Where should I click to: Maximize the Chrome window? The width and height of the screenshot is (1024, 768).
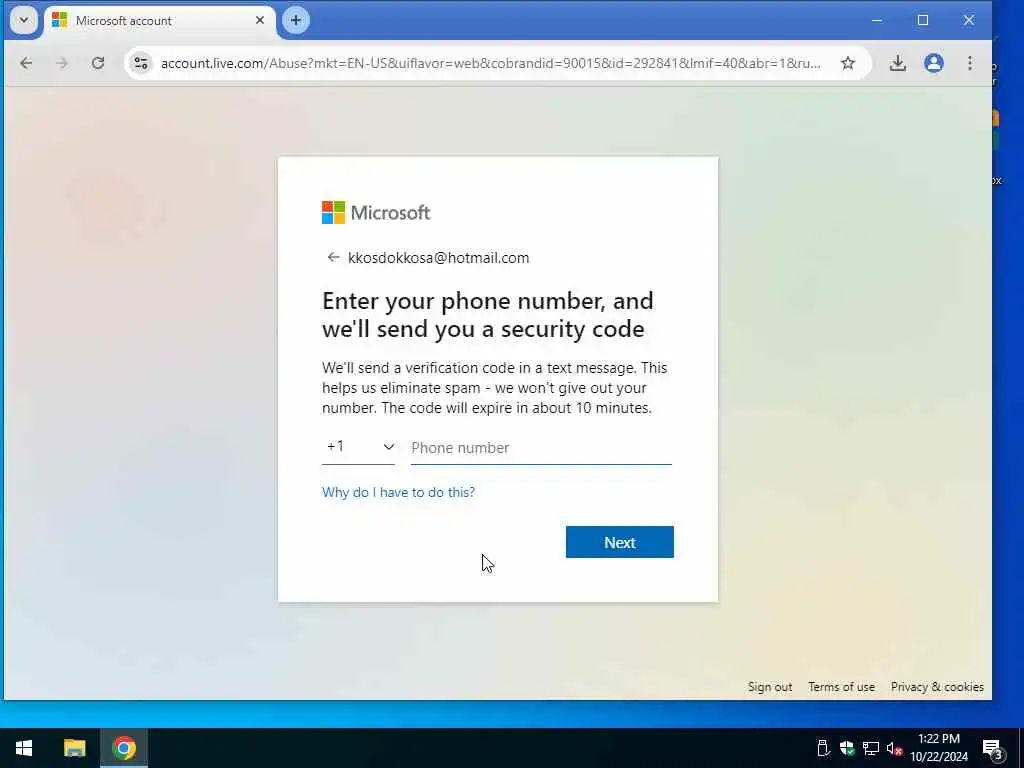923,20
